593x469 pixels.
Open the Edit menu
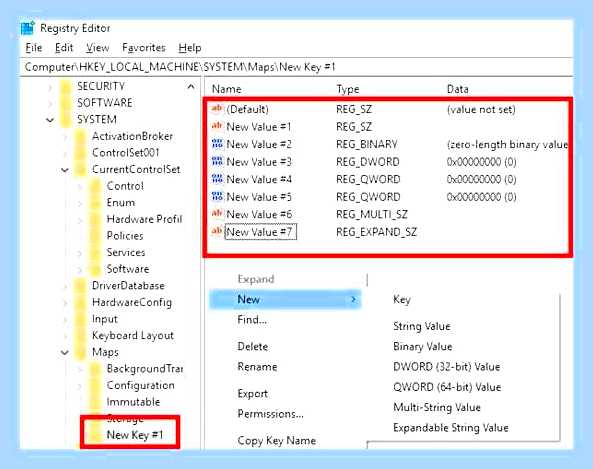64,48
